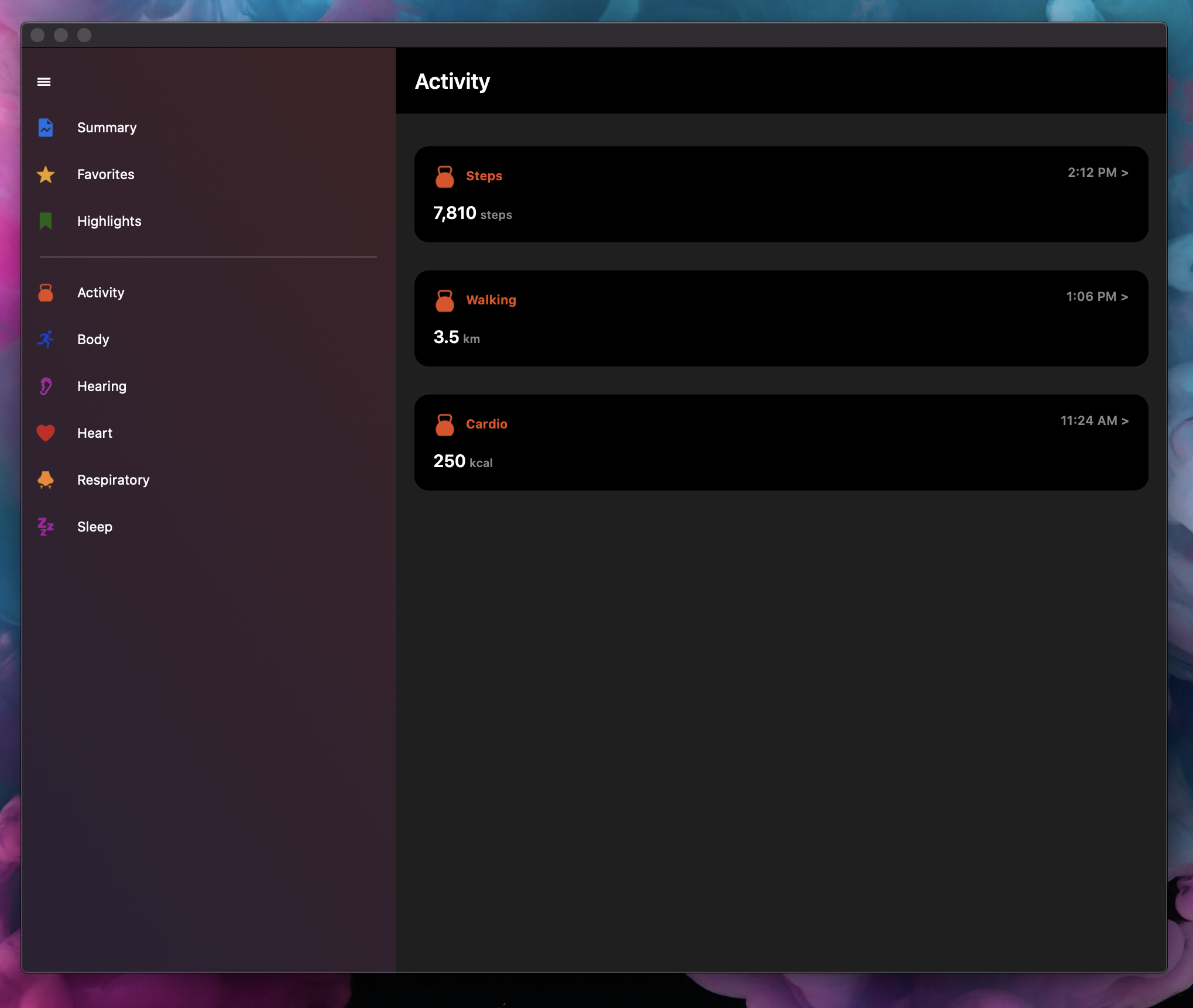Click the Steps title link
This screenshot has width=1193, height=1008.
484,176
